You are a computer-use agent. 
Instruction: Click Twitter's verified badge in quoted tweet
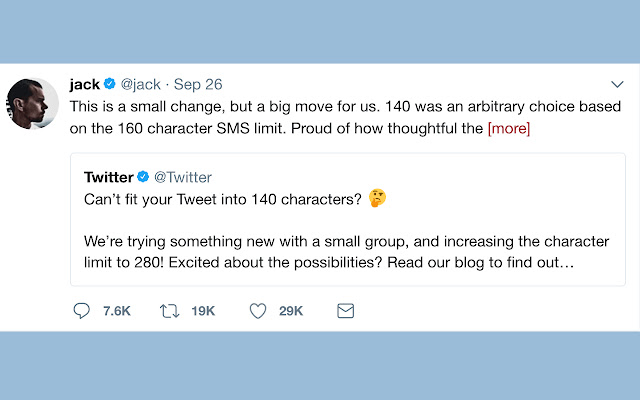click(143, 177)
